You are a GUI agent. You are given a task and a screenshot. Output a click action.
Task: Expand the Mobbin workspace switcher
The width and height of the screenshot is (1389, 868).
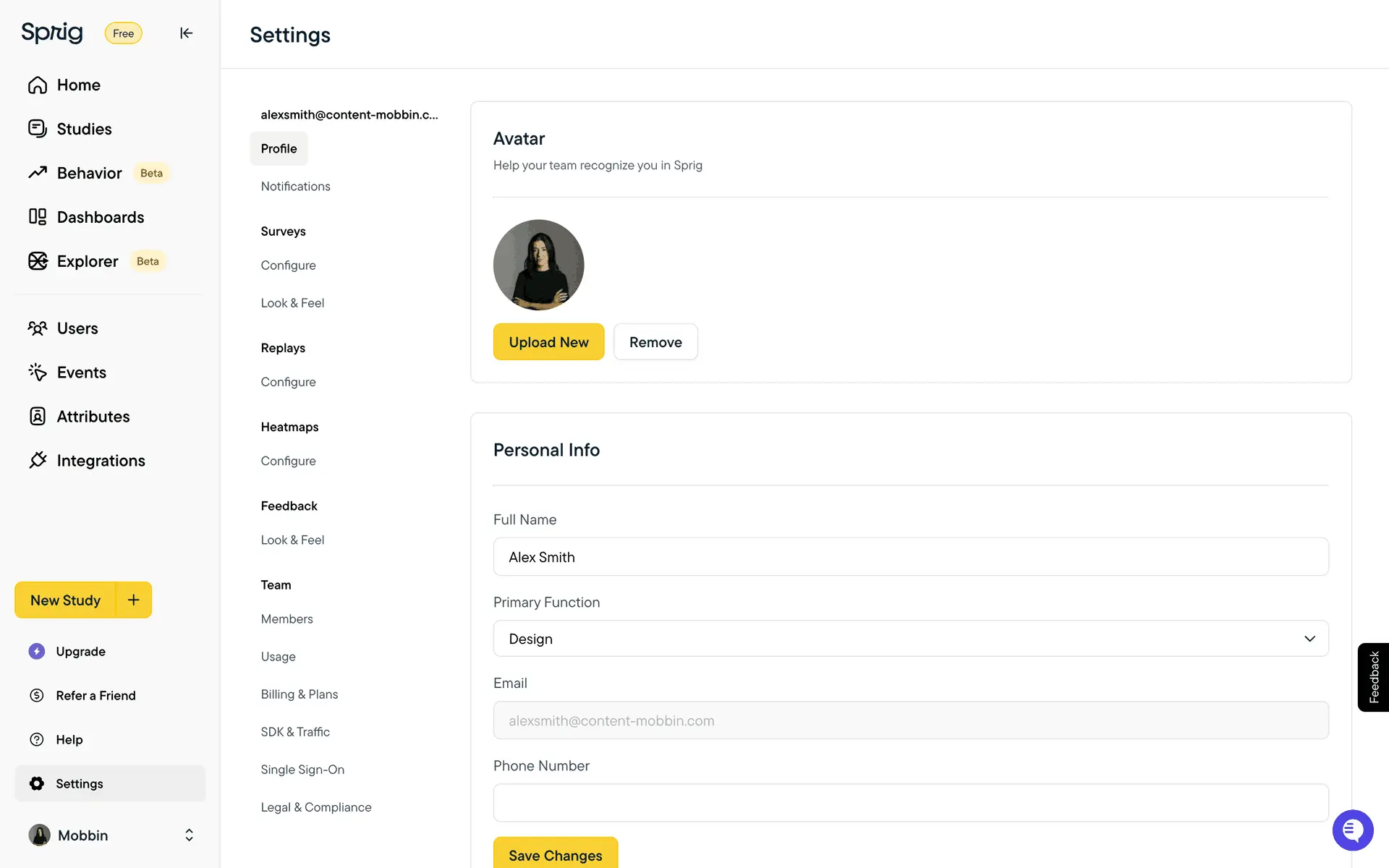[x=189, y=835]
